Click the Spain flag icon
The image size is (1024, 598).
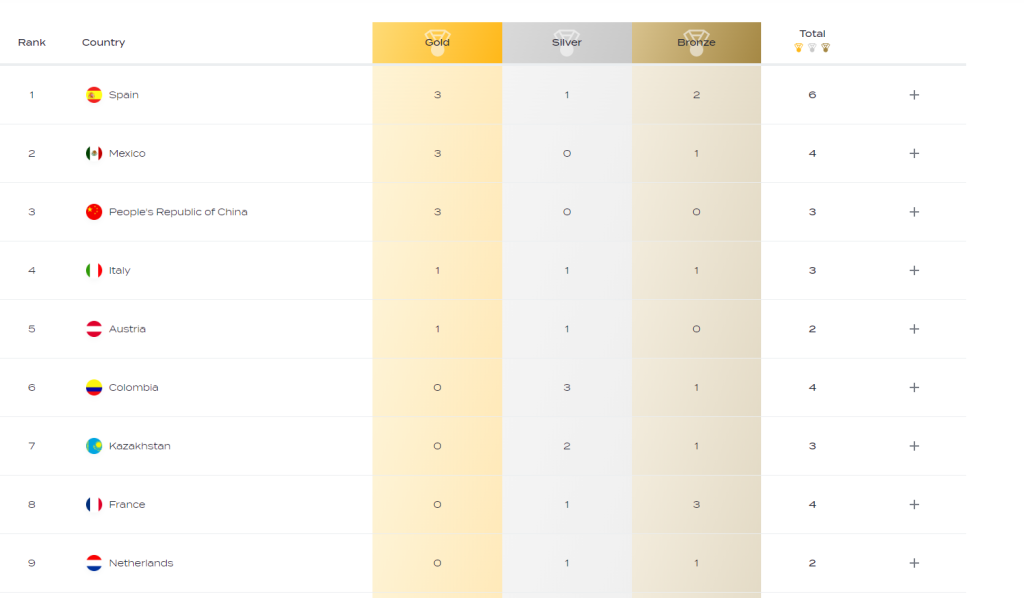[94, 95]
